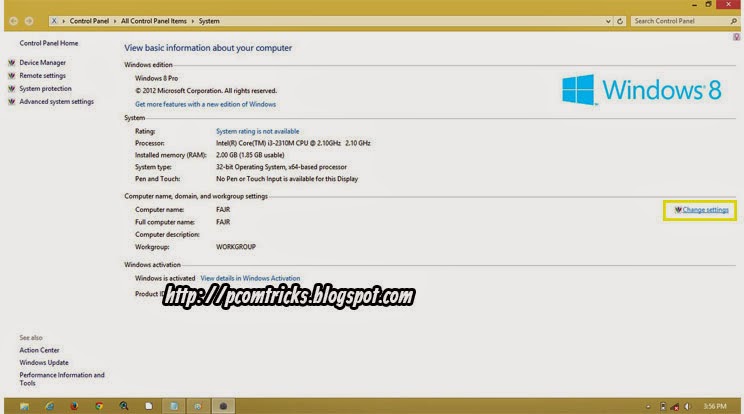
Task: Open View details in Windows Activation link
Action: point(250,278)
